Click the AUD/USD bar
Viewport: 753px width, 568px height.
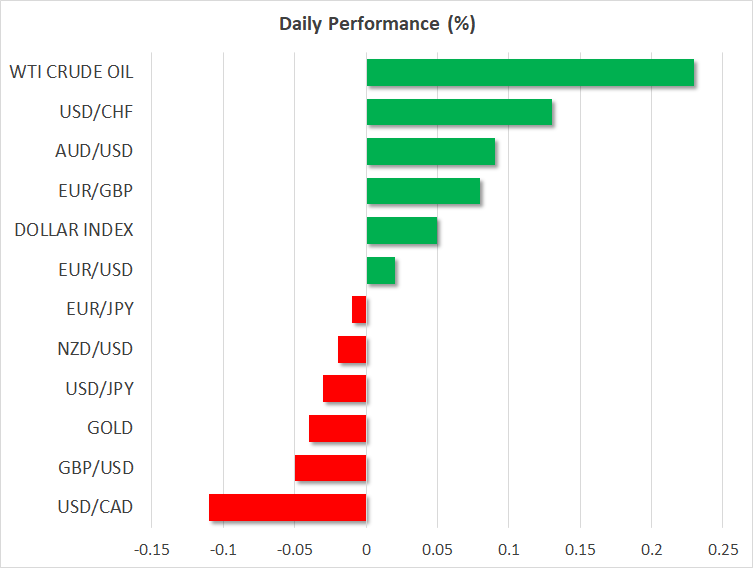click(431, 152)
